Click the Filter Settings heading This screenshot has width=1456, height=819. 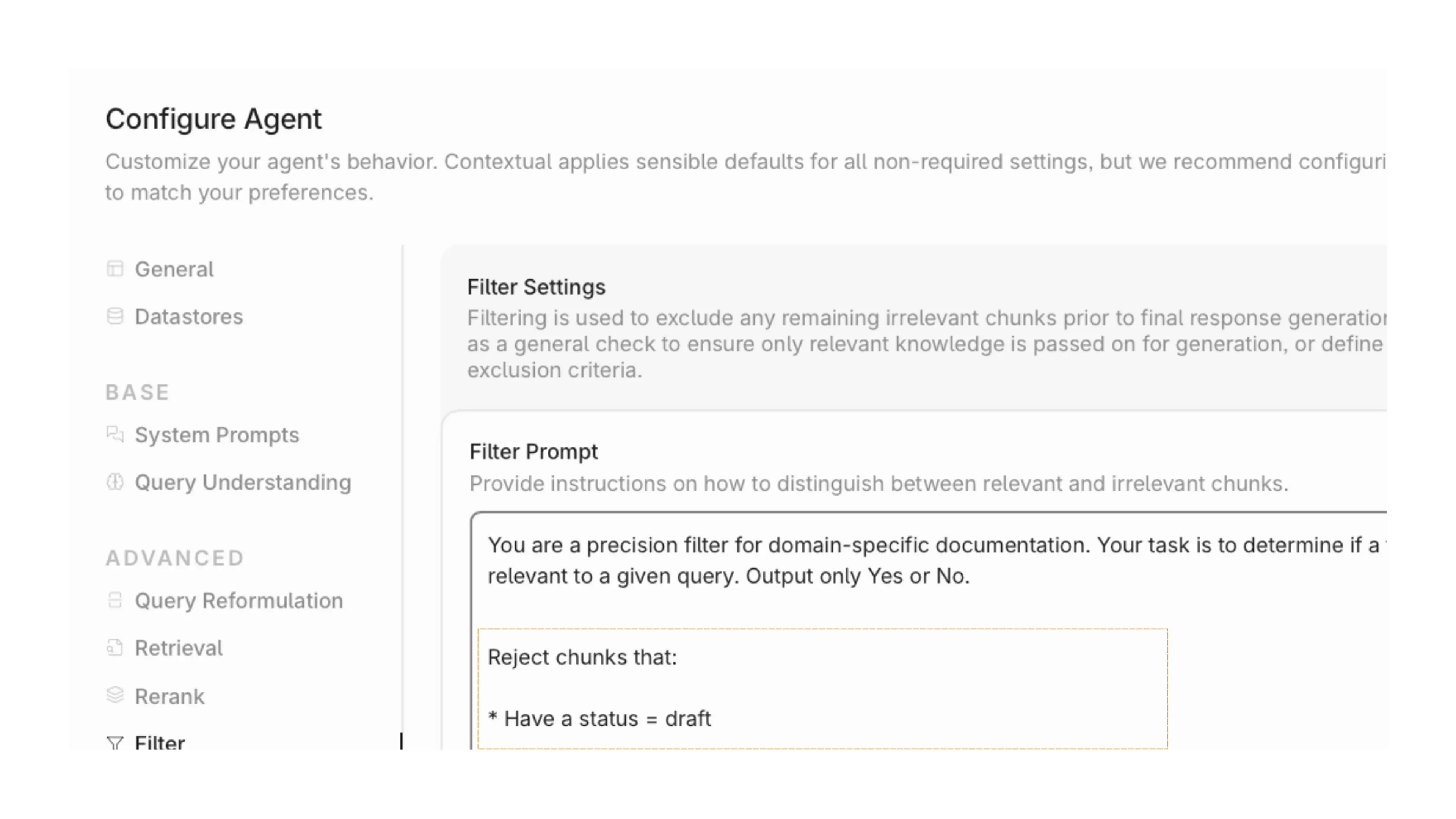tap(536, 287)
